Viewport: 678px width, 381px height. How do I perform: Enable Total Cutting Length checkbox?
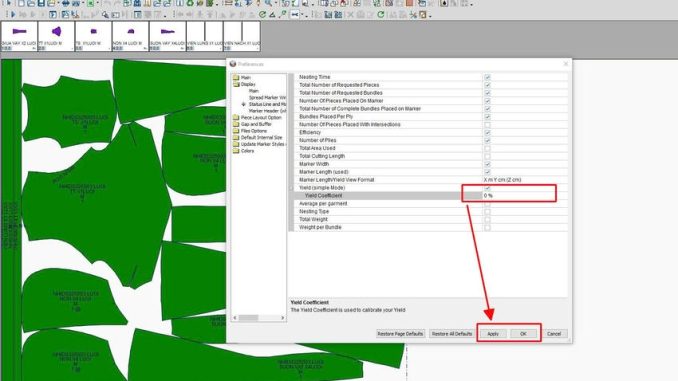coord(487,156)
